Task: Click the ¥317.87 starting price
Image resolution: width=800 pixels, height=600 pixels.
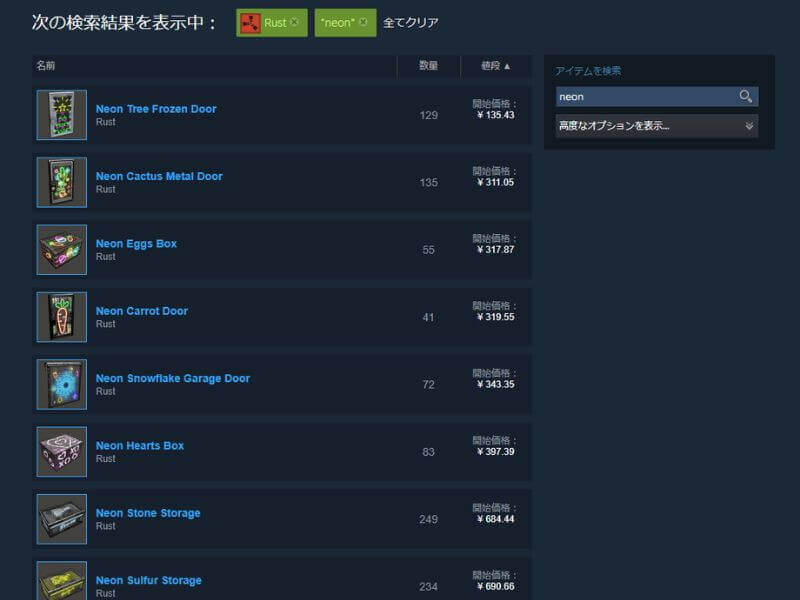Action: 495,249
